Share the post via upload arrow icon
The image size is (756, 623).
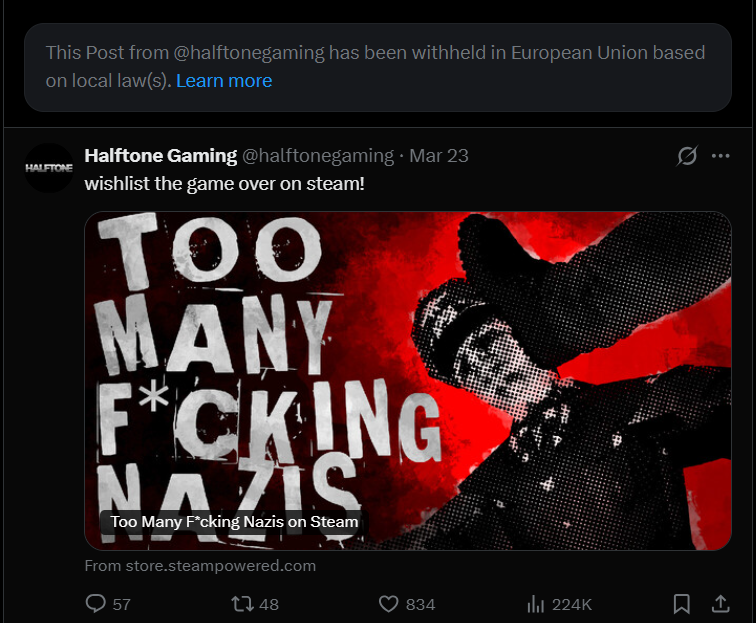click(x=719, y=604)
